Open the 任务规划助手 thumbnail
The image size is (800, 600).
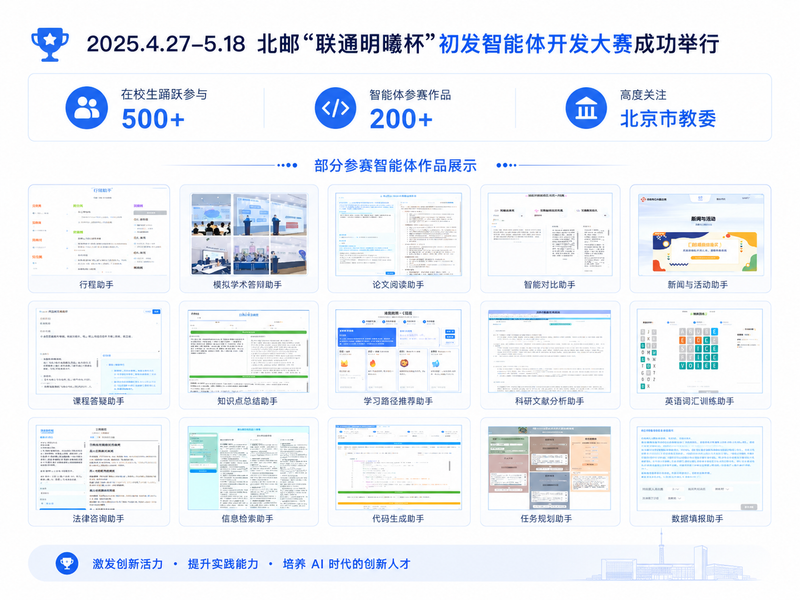(550, 467)
